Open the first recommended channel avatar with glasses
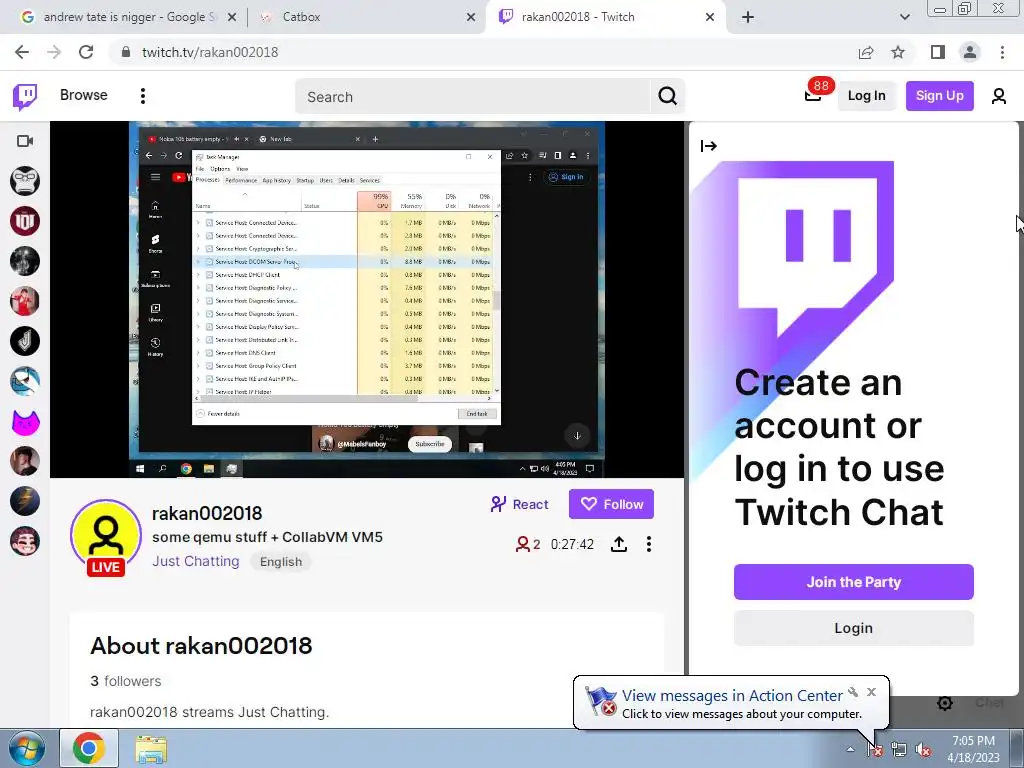This screenshot has height=768, width=1024. click(x=25, y=181)
